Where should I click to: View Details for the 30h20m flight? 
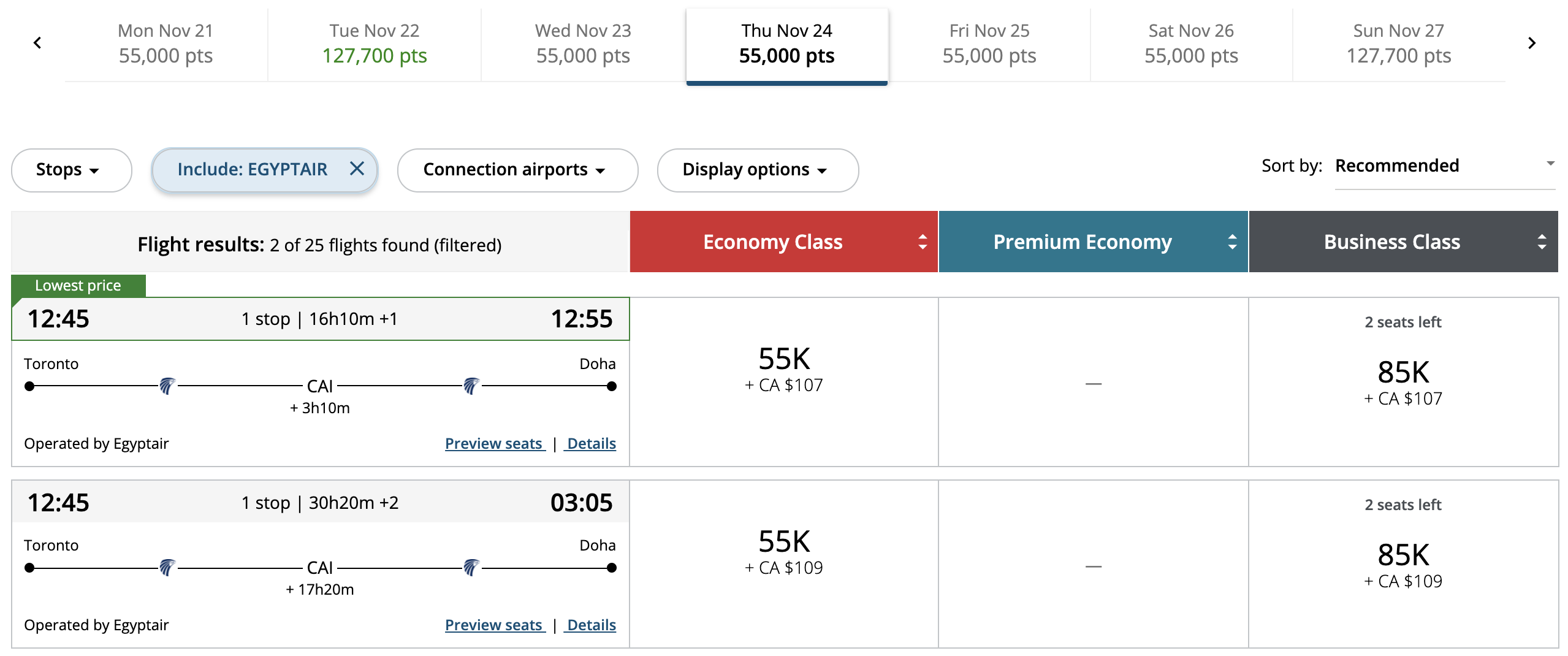(591, 625)
